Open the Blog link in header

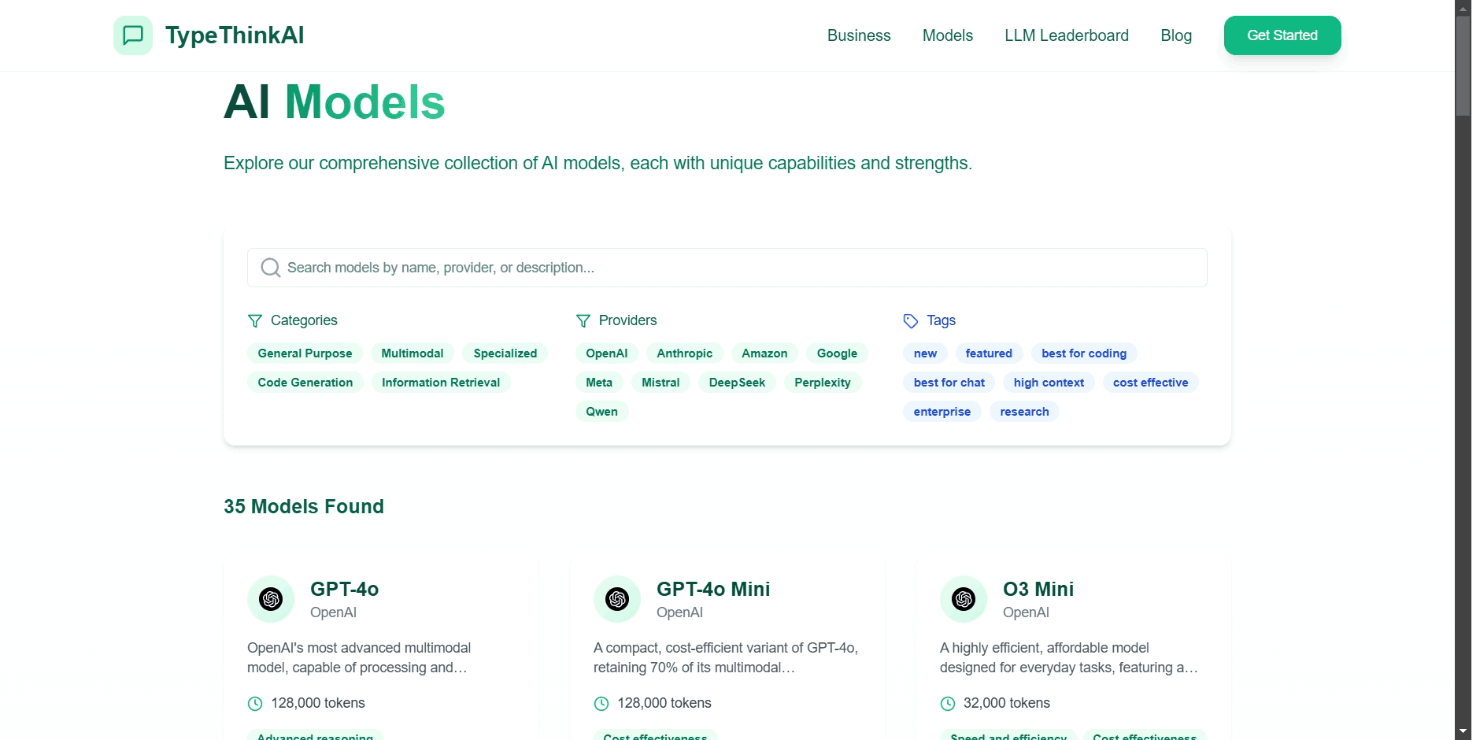pos(1176,36)
